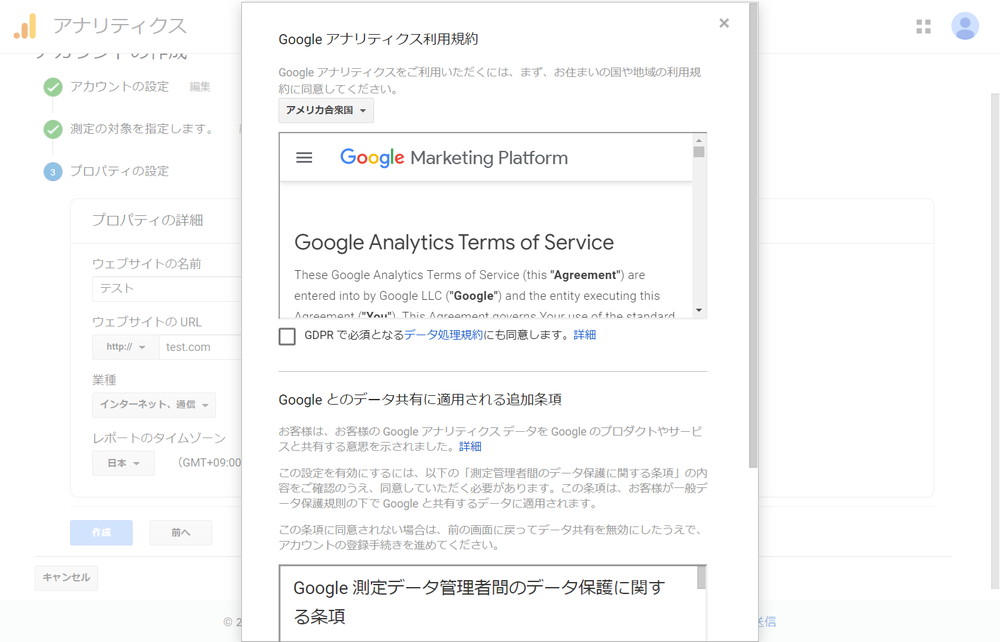Click the アカウントの設定 green checkmark step
Viewport: 1000px width, 642px height.
coord(53,87)
